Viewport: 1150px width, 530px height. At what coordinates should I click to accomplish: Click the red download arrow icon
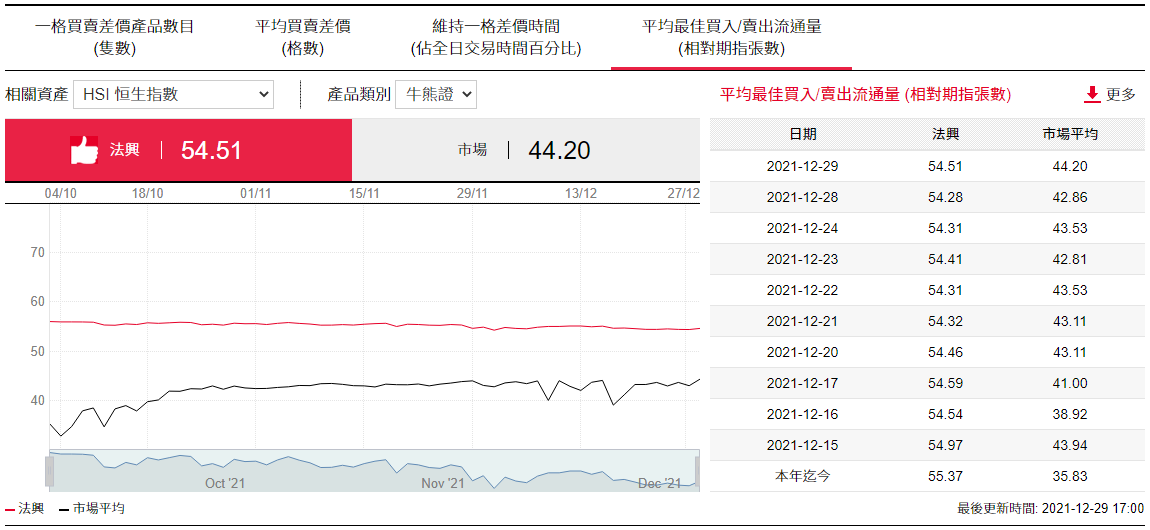(x=1092, y=95)
